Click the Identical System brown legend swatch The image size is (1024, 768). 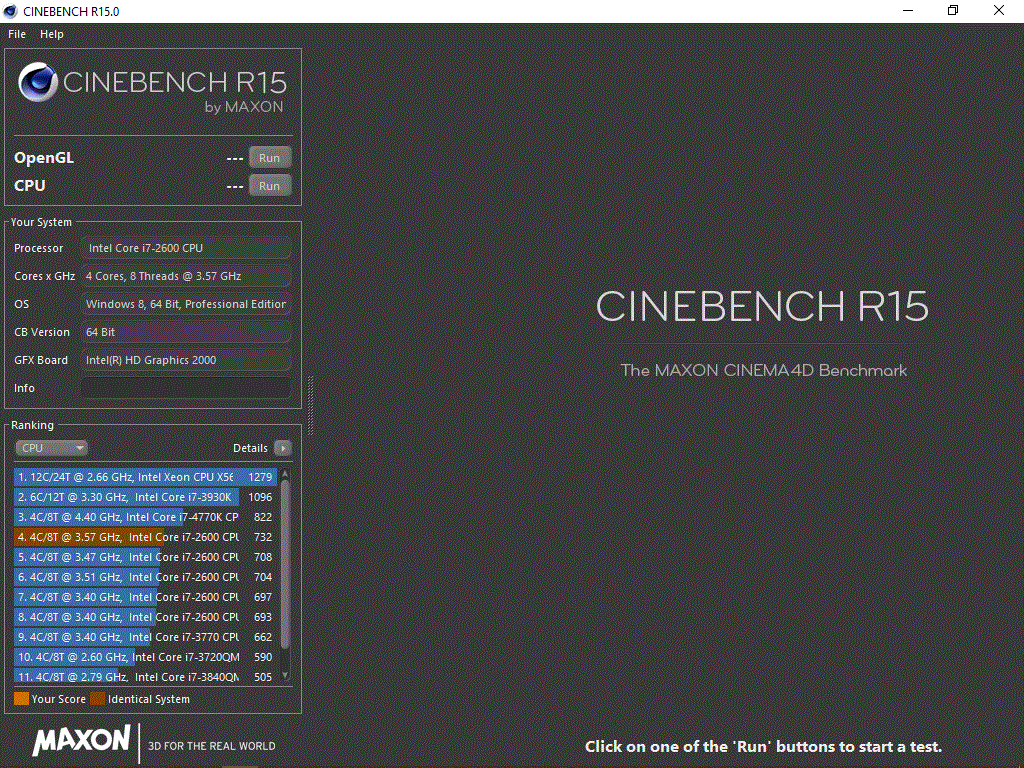(97, 699)
